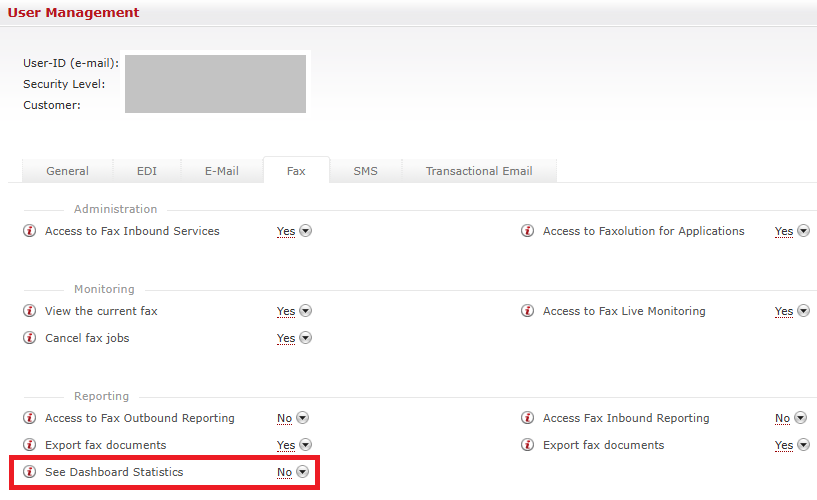The image size is (817, 500).
Task: Open the info icon for Cancel fax jobs
Action: coord(29,338)
